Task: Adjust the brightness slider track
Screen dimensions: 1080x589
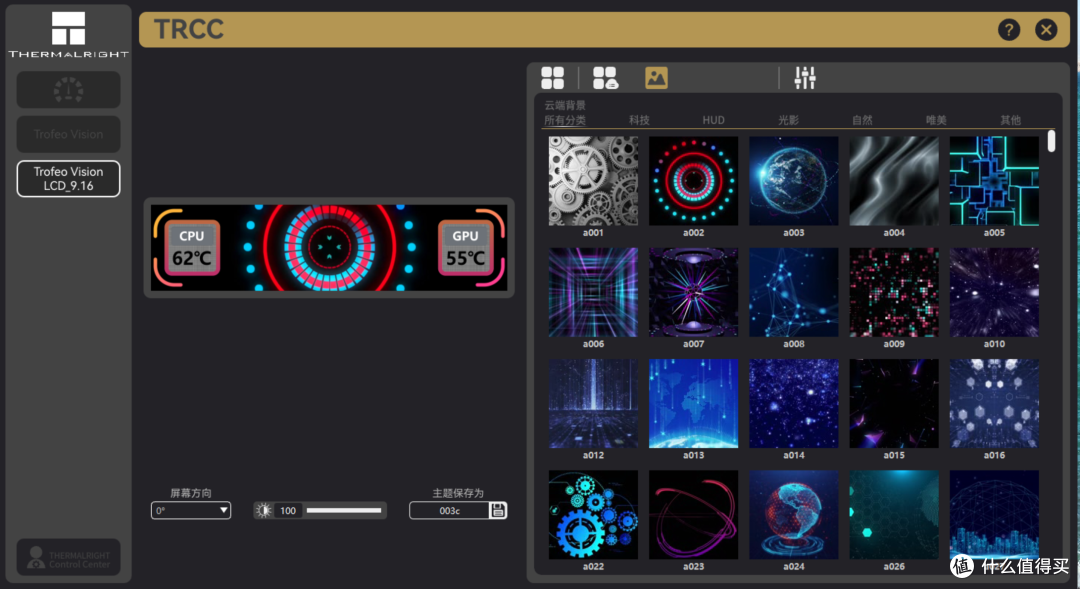Action: point(344,510)
